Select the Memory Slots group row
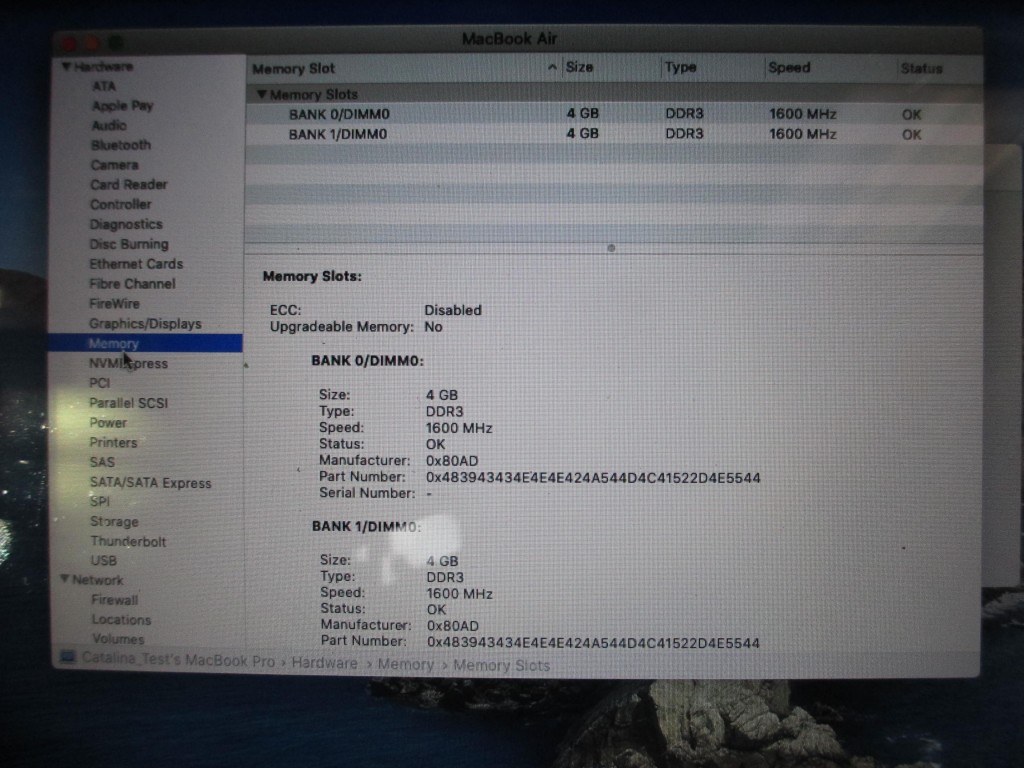Image resolution: width=1024 pixels, height=768 pixels. (x=614, y=95)
